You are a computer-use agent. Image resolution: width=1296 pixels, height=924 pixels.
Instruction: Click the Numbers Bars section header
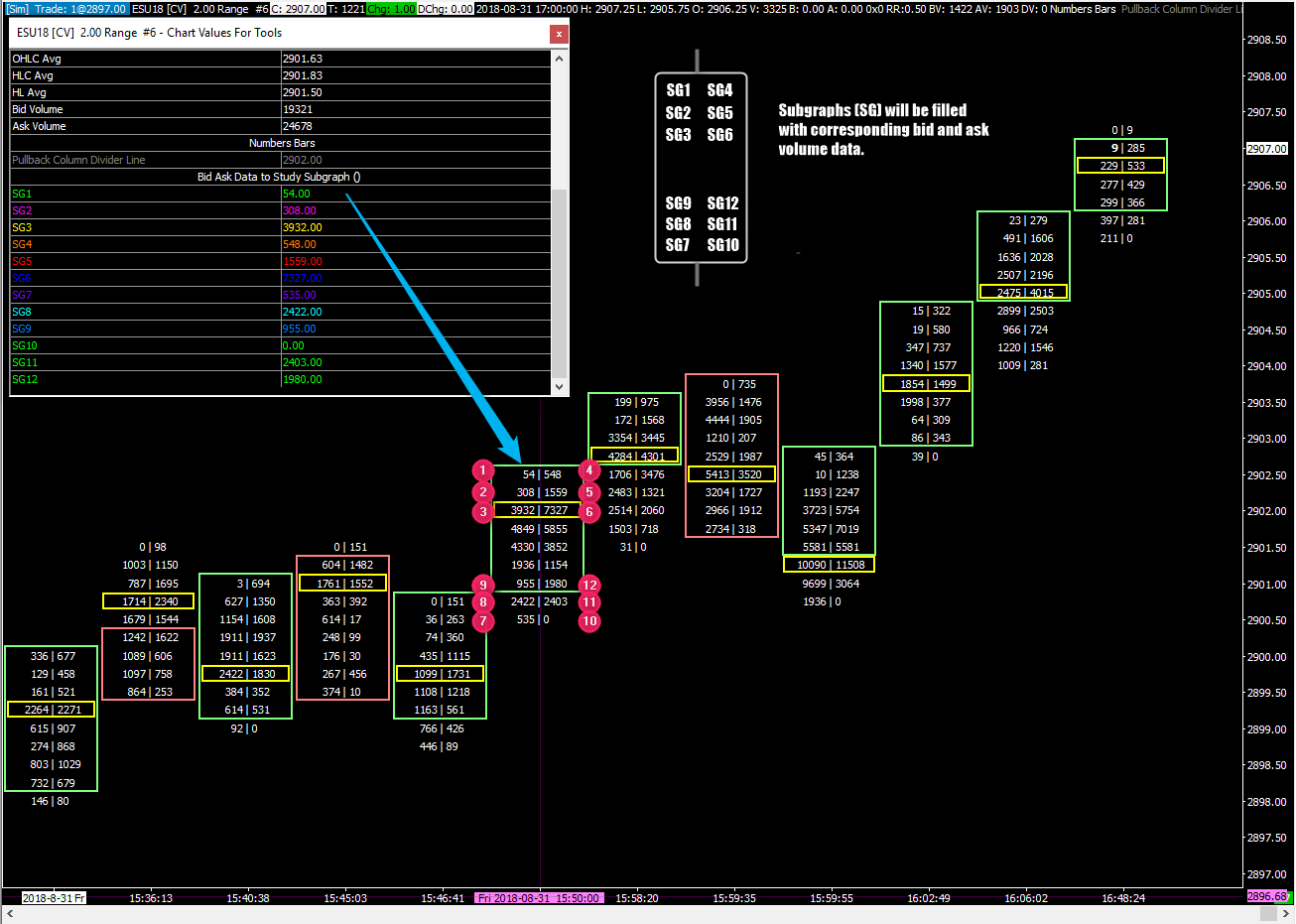(x=281, y=143)
